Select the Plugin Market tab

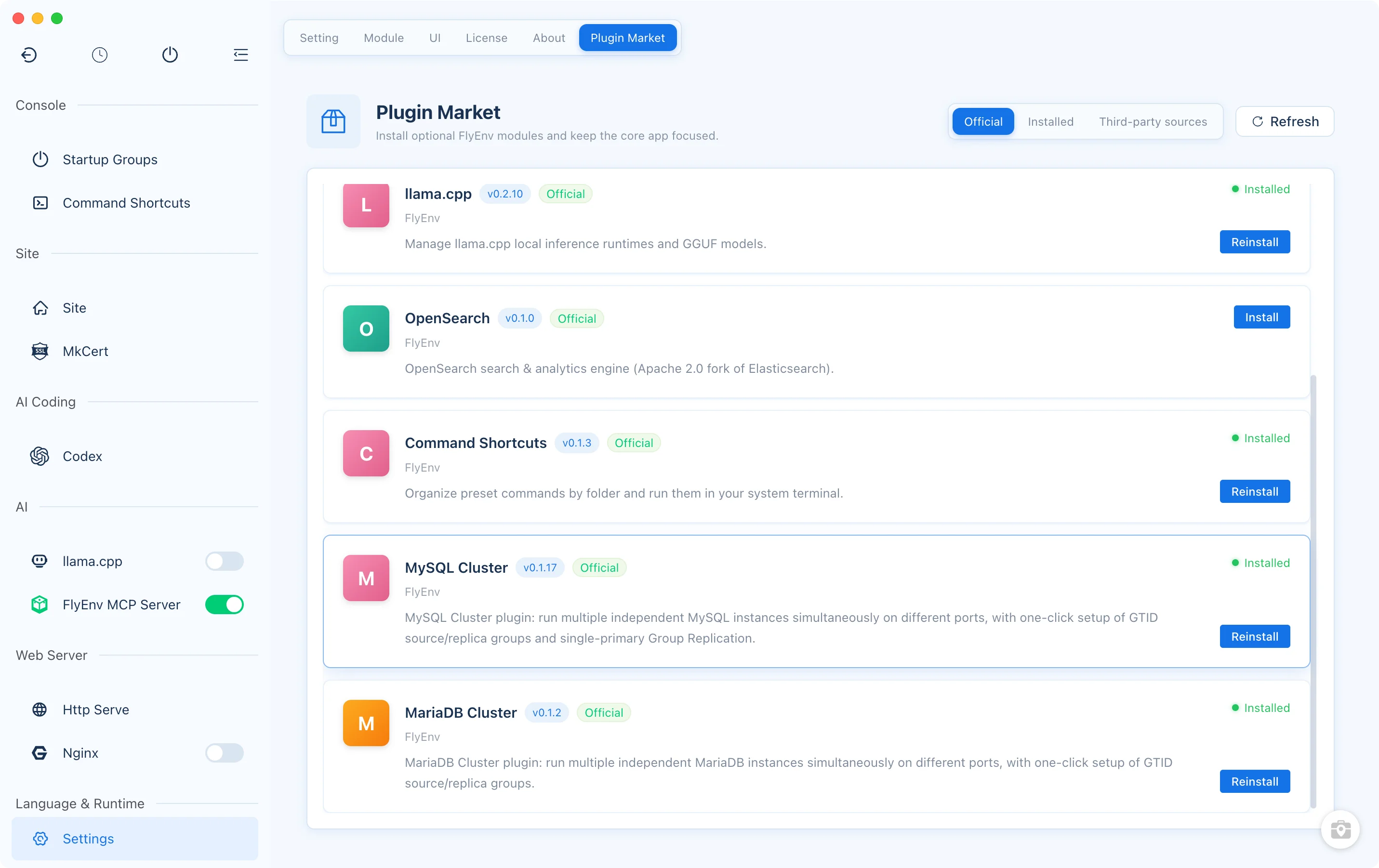point(628,38)
